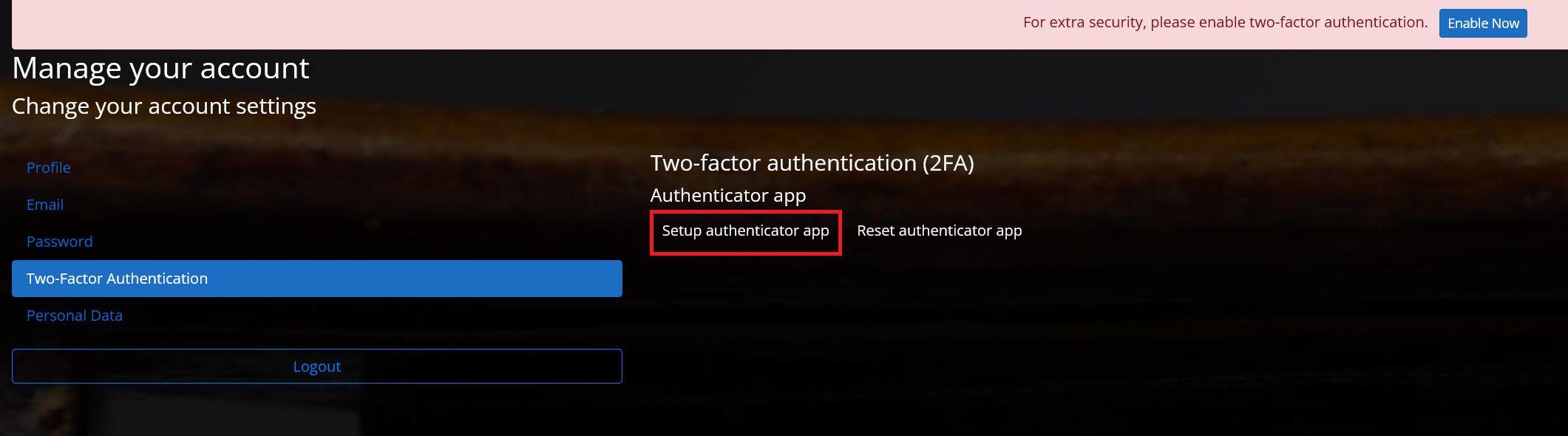Open the Profile settings page
The image size is (1568, 436).
pos(49,168)
